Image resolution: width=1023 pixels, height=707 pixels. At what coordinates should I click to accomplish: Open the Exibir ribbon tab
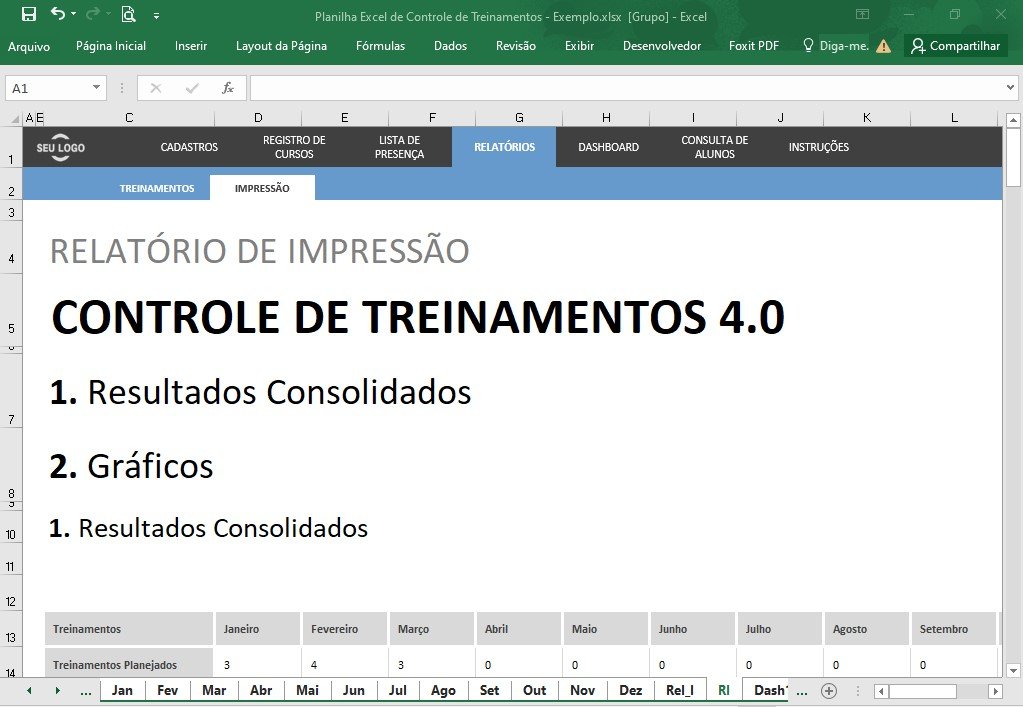pyautogui.click(x=579, y=46)
